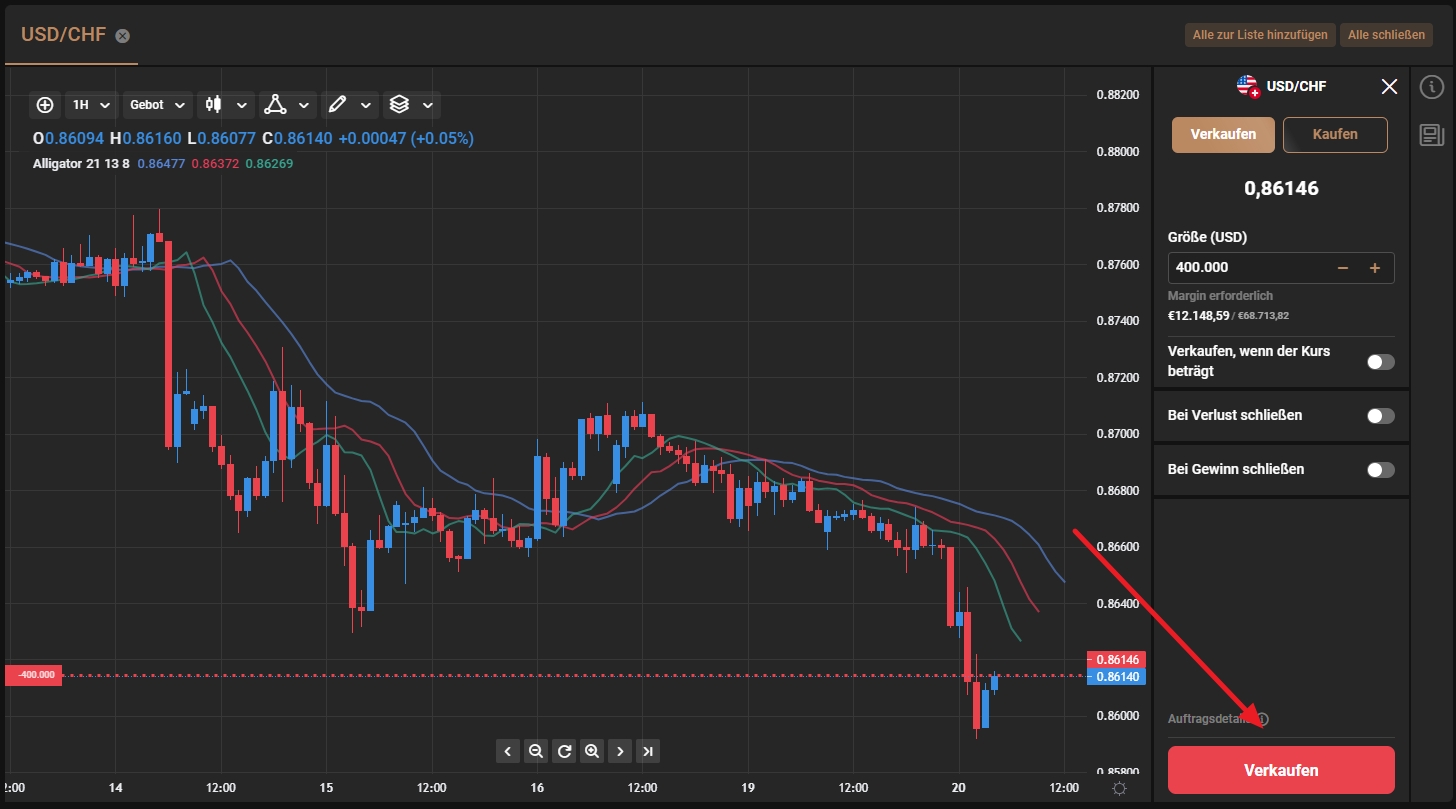Image resolution: width=1456 pixels, height=809 pixels.
Task: Zoom out the chart with magnifier minus
Action: (536, 751)
